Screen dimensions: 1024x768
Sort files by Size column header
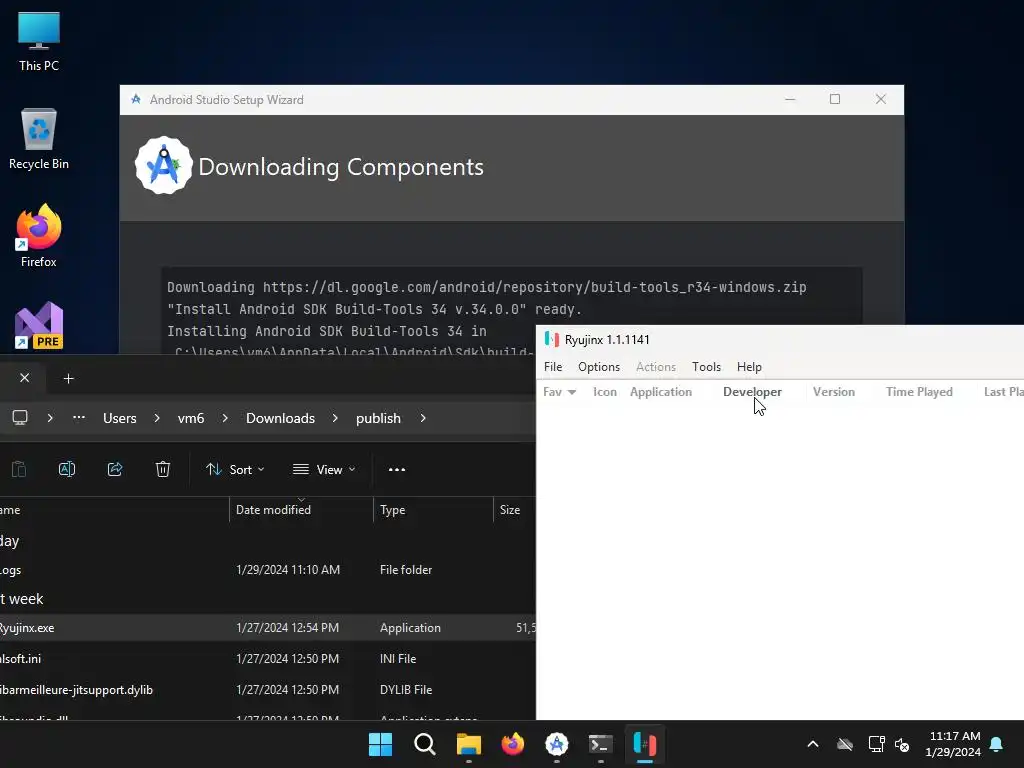coord(515,509)
